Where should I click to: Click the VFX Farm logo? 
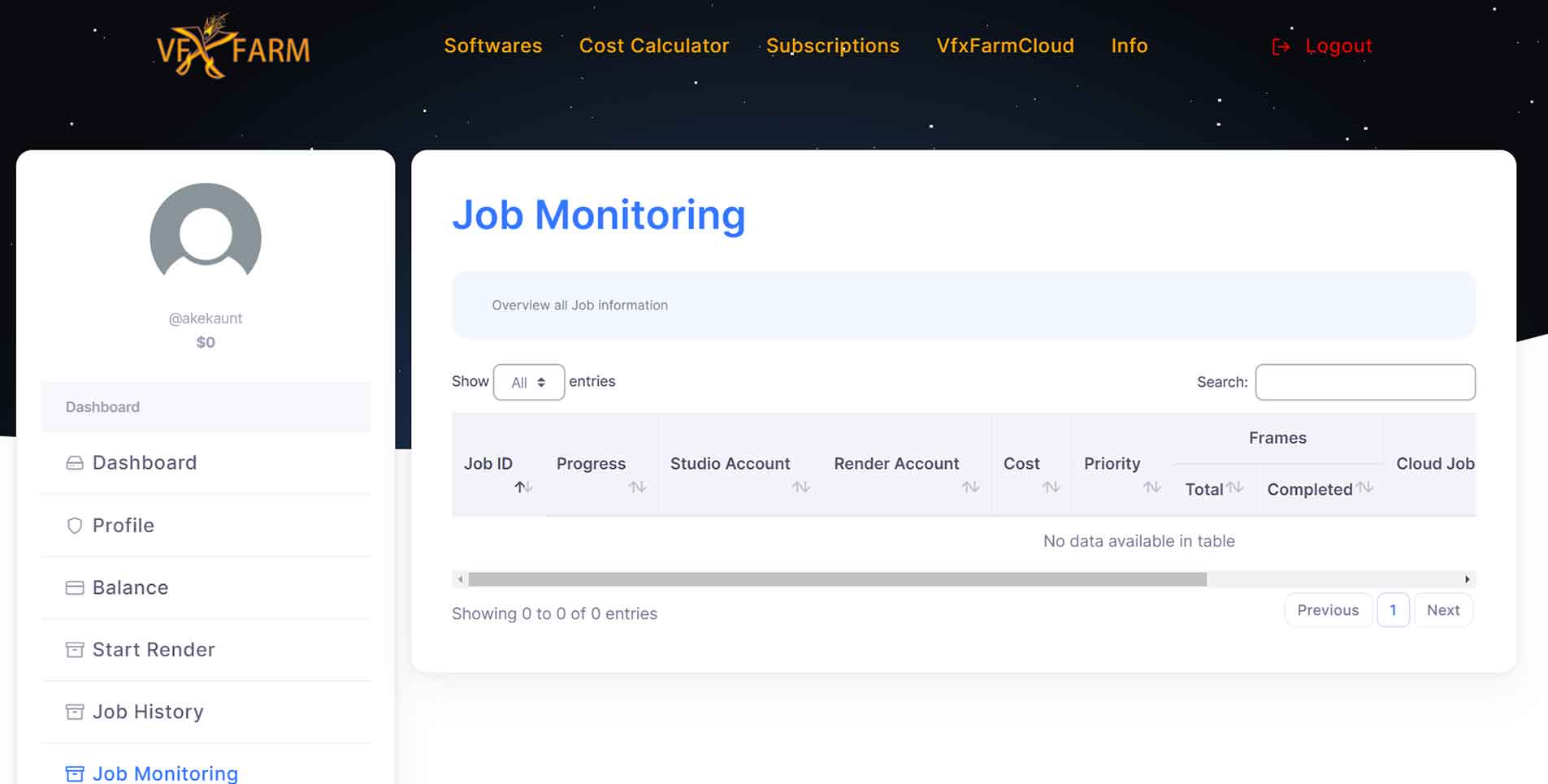233,47
